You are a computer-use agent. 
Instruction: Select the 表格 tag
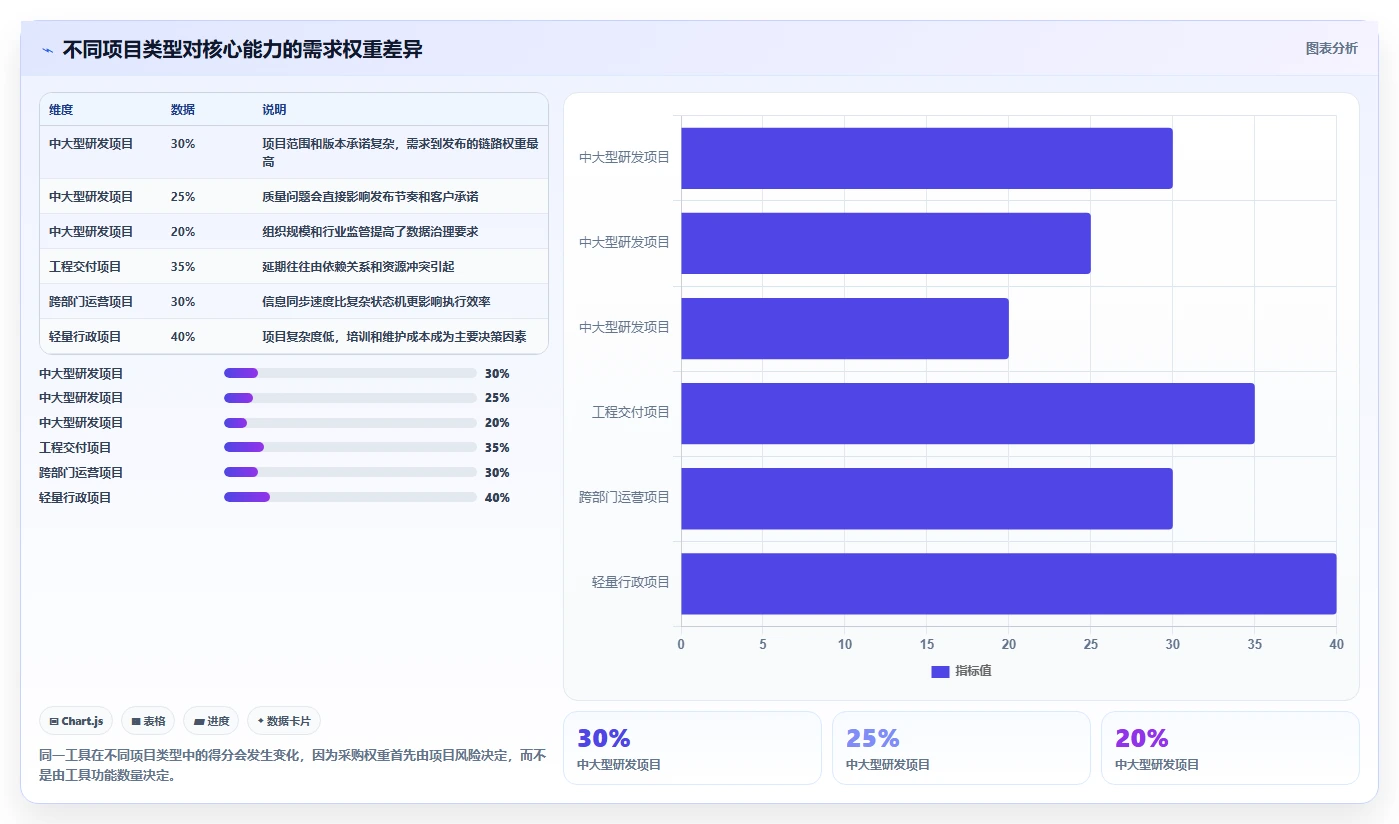click(148, 721)
